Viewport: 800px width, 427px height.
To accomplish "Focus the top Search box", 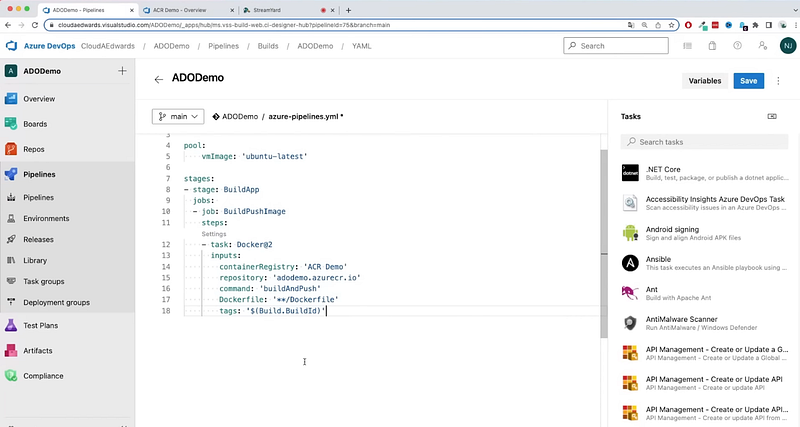I will [x=616, y=45].
